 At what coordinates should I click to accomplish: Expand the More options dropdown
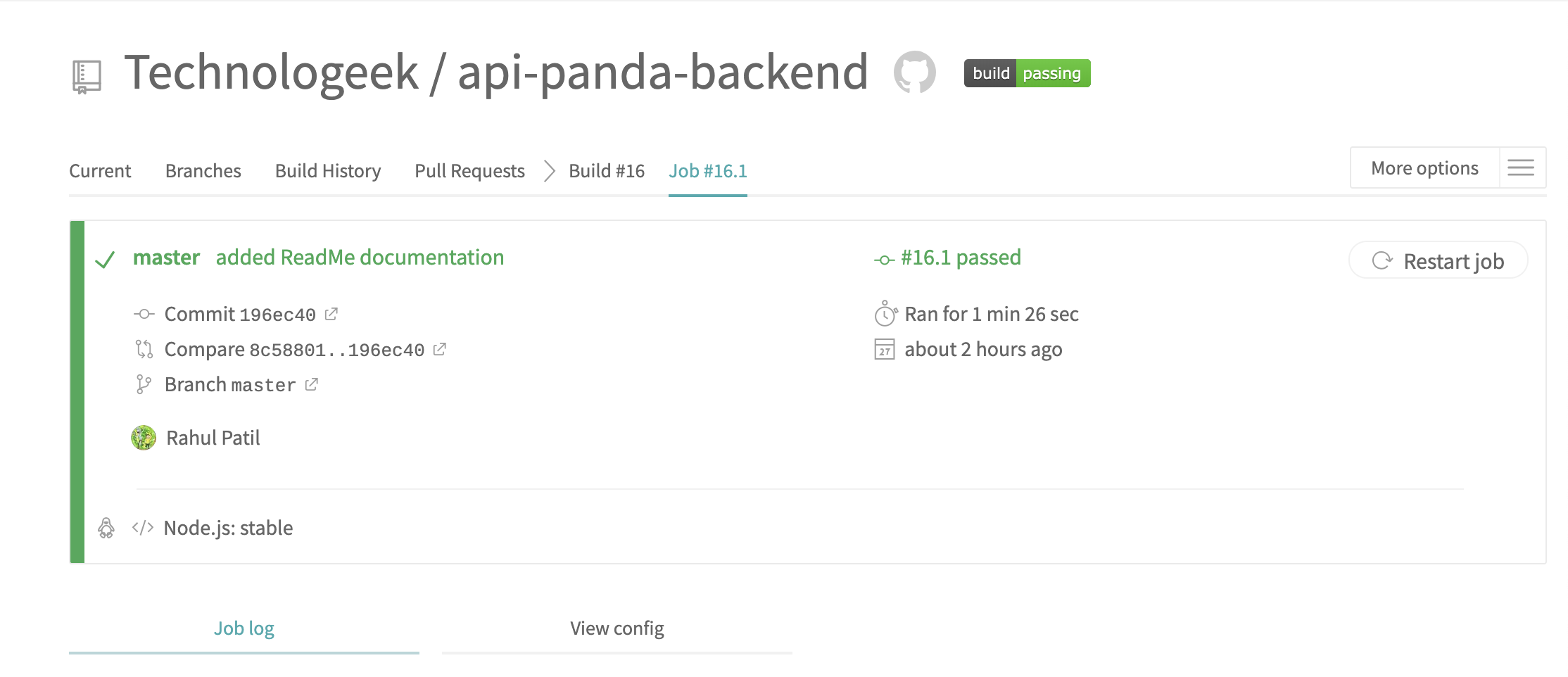click(1424, 168)
